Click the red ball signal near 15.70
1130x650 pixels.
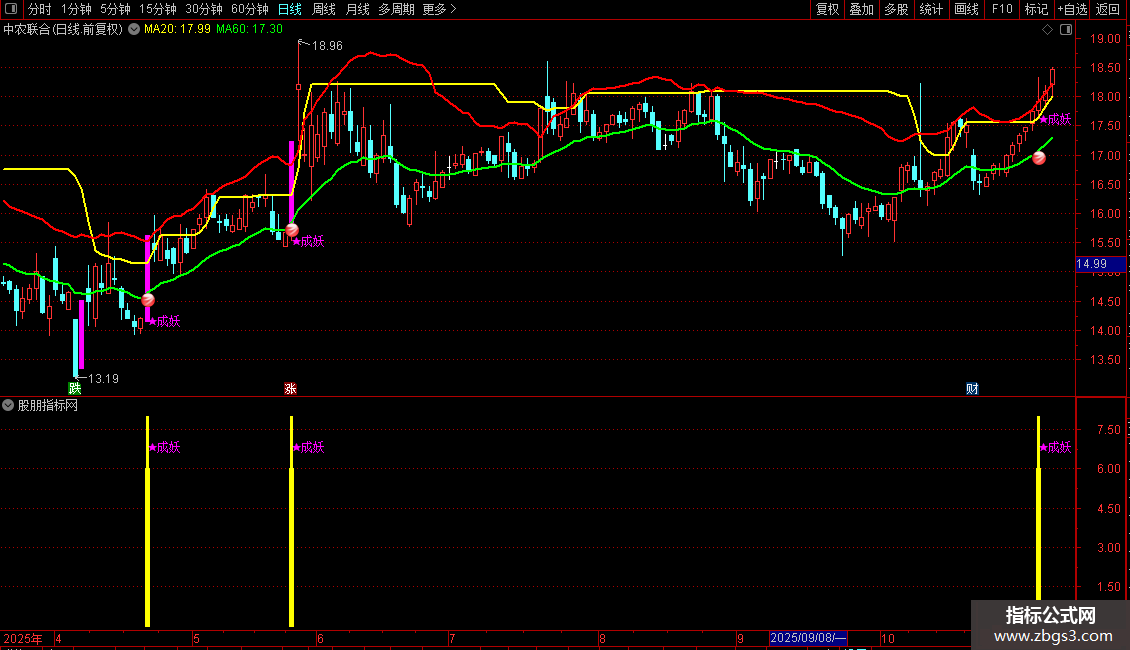pyautogui.click(x=292, y=230)
